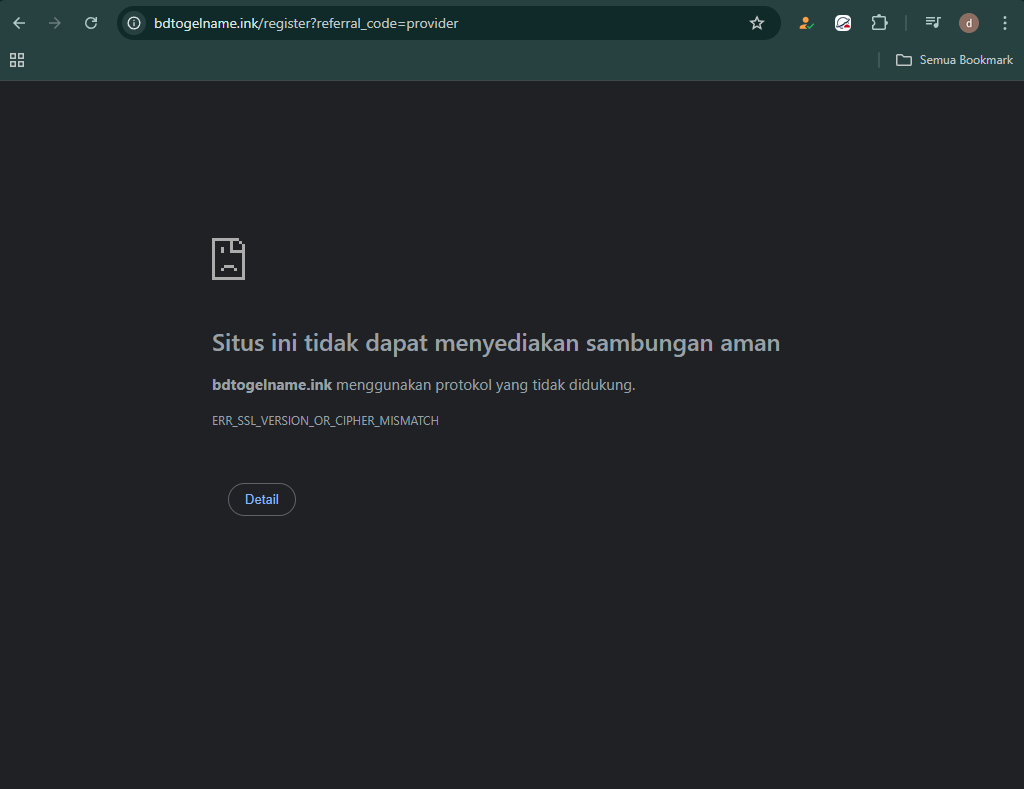The width and height of the screenshot is (1024, 789).
Task: Click the sad page error icon
Action: coord(229,259)
